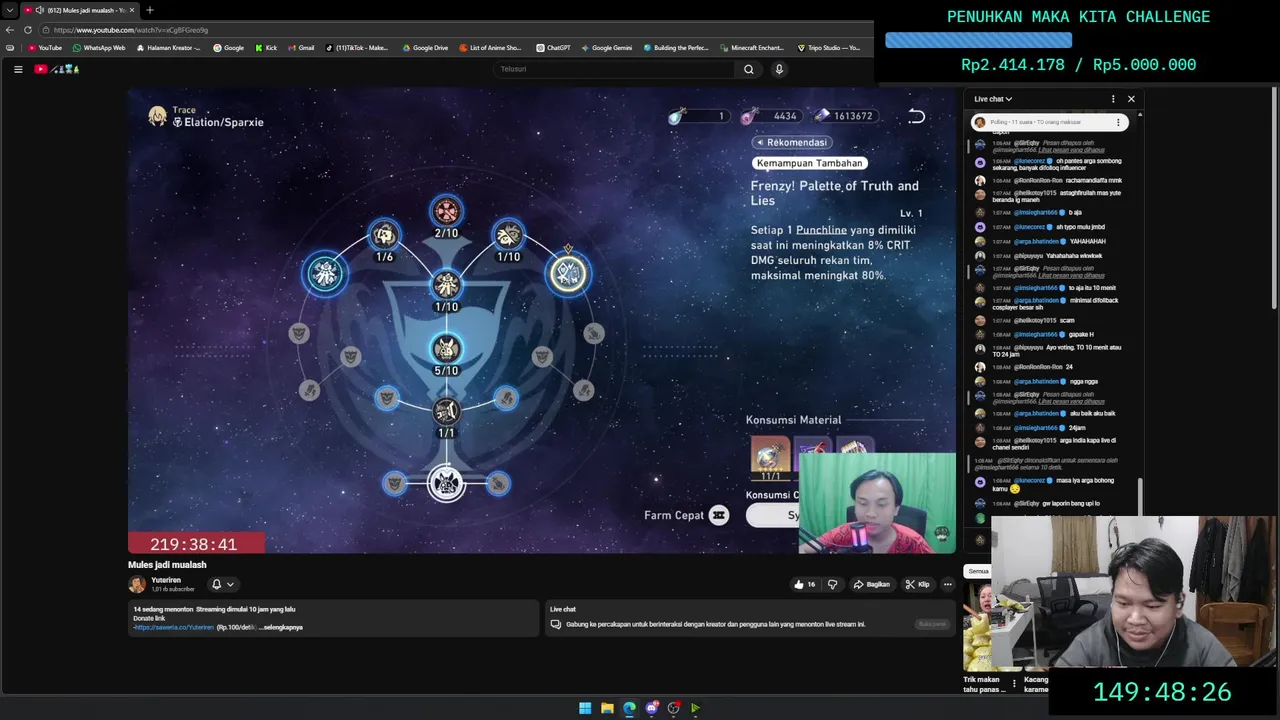1280x720 pixels.
Task: Open the WhatsApp Web bookmark
Action: coord(99,48)
